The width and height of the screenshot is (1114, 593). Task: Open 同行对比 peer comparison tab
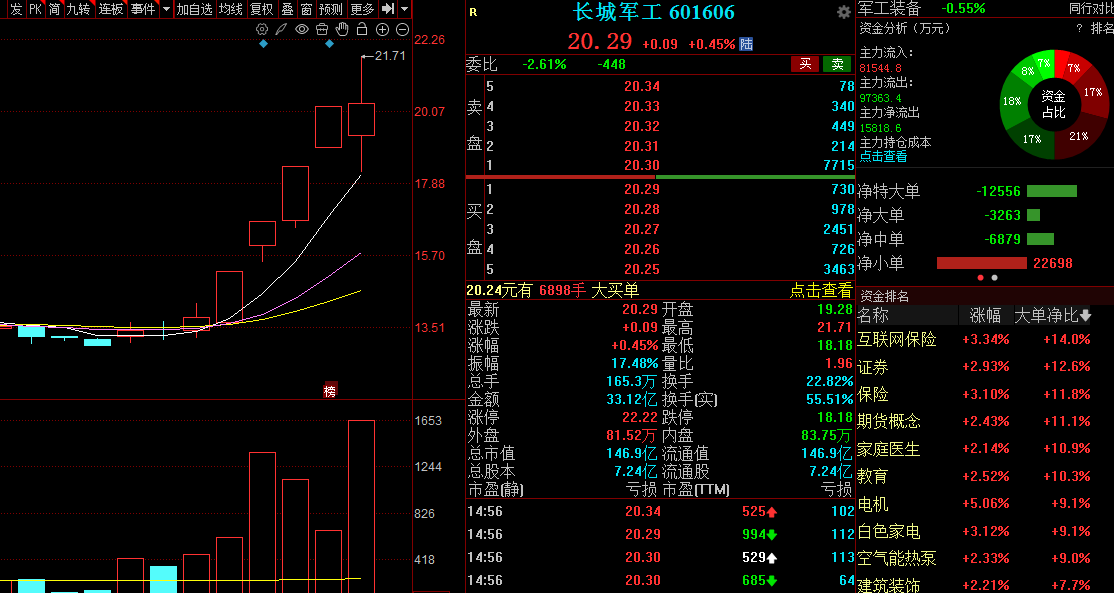pos(1091,9)
